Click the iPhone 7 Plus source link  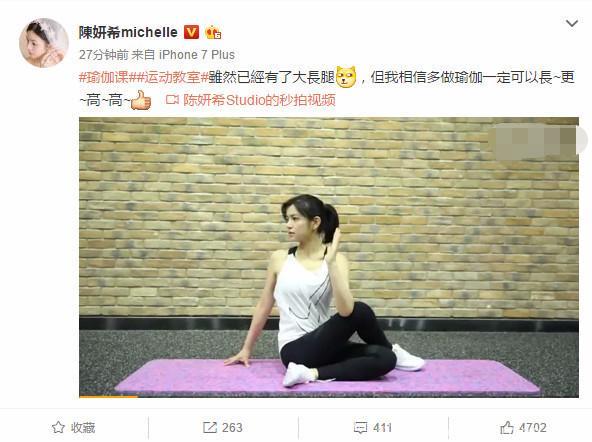pyautogui.click(x=197, y=55)
